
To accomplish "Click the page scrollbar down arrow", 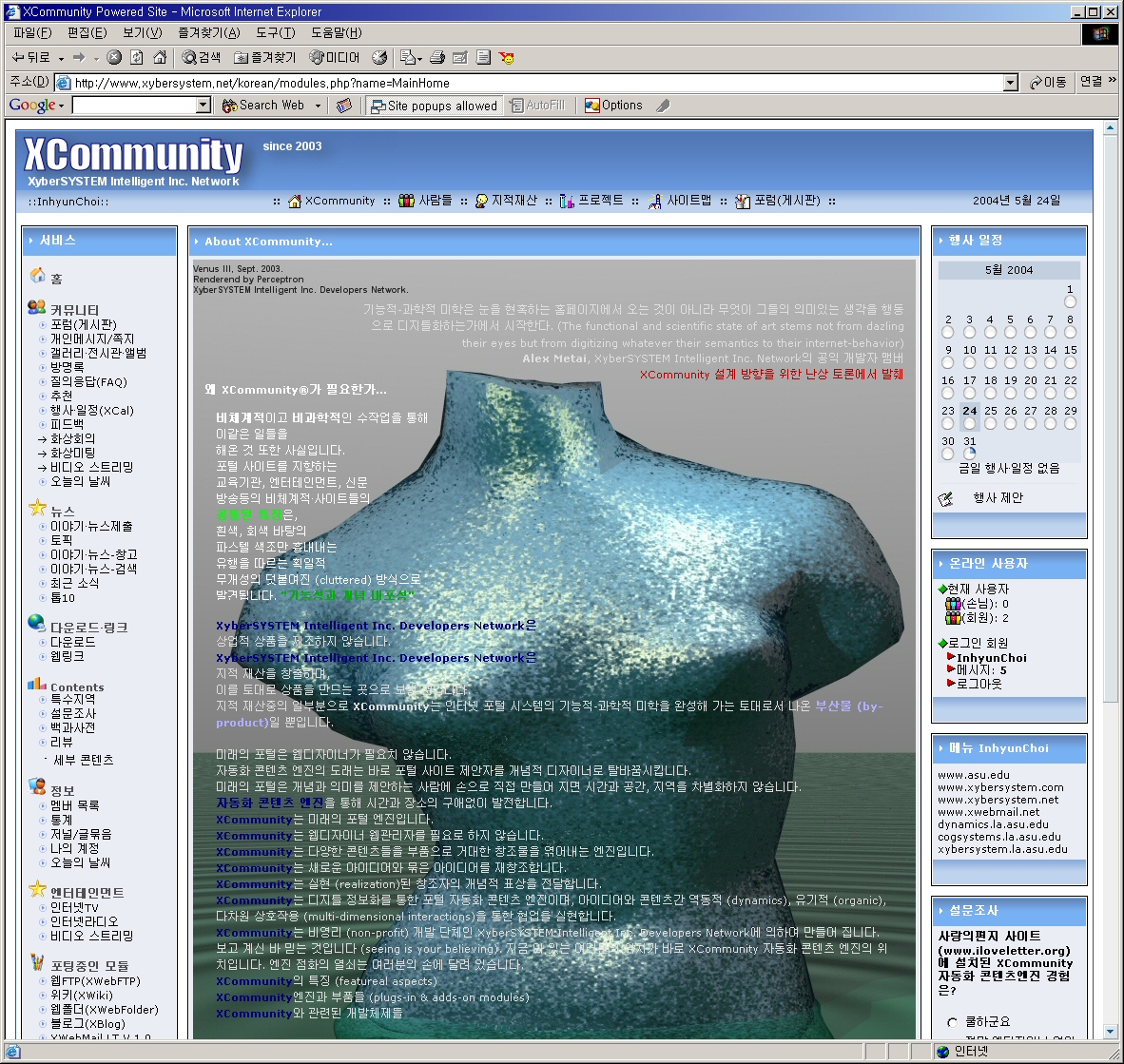I will pos(1110,1032).
